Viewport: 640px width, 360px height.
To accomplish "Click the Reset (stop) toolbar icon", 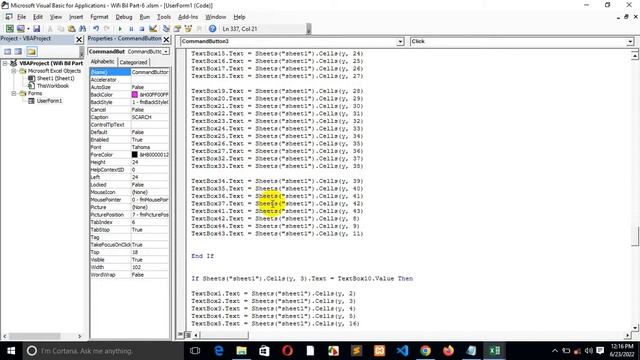I will [x=142, y=29].
